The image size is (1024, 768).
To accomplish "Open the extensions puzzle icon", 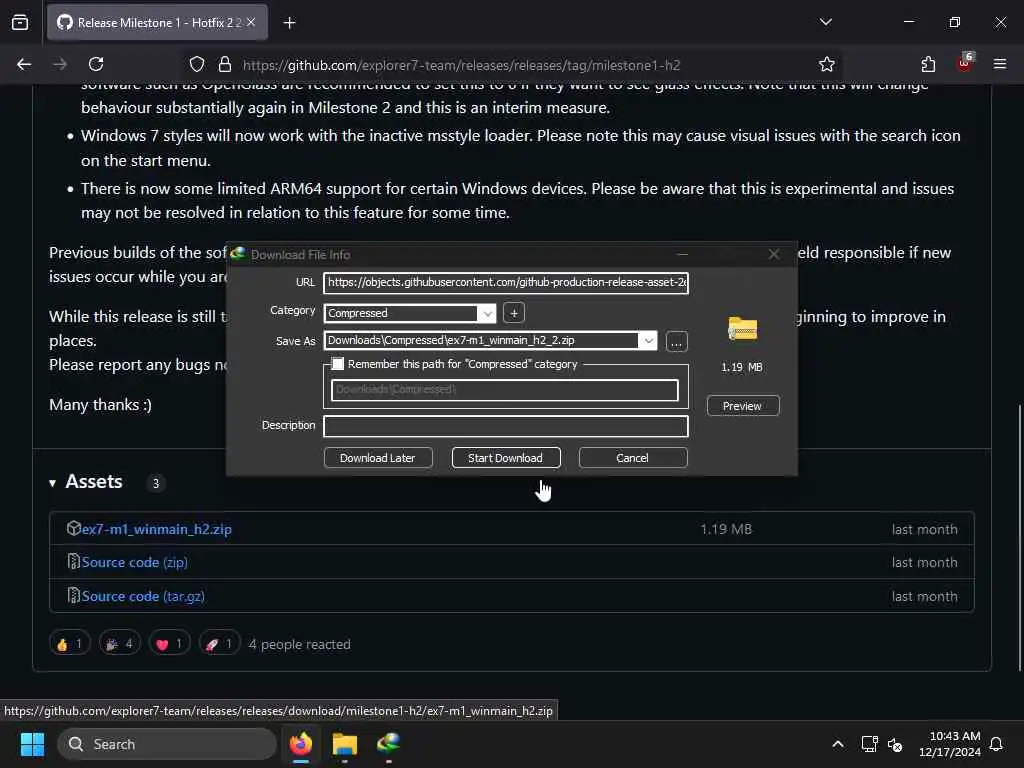I will pyautogui.click(x=928, y=64).
